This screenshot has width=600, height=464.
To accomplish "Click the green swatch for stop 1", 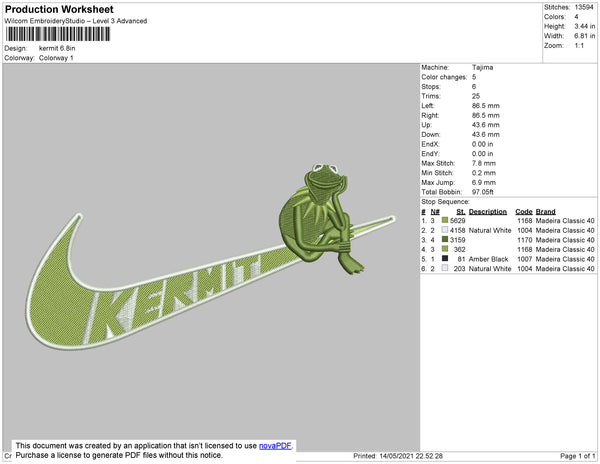I will coord(445,220).
